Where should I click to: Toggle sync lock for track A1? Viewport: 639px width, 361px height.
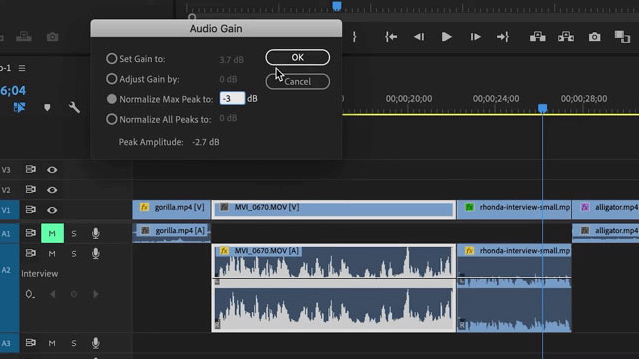(x=31, y=233)
